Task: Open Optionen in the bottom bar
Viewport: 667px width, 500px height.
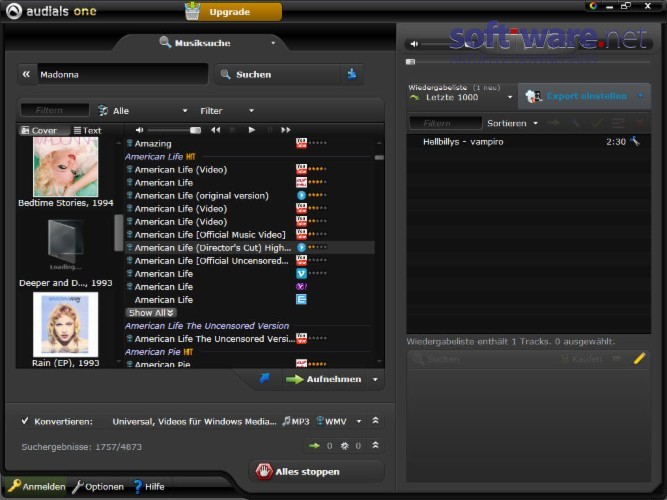Action: (x=98, y=486)
